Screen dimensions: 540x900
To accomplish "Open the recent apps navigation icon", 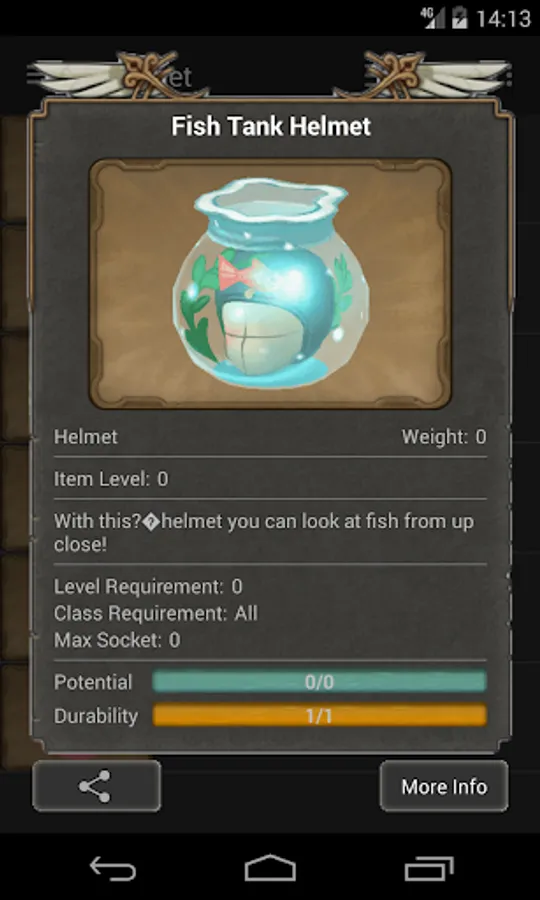I will coord(429,868).
